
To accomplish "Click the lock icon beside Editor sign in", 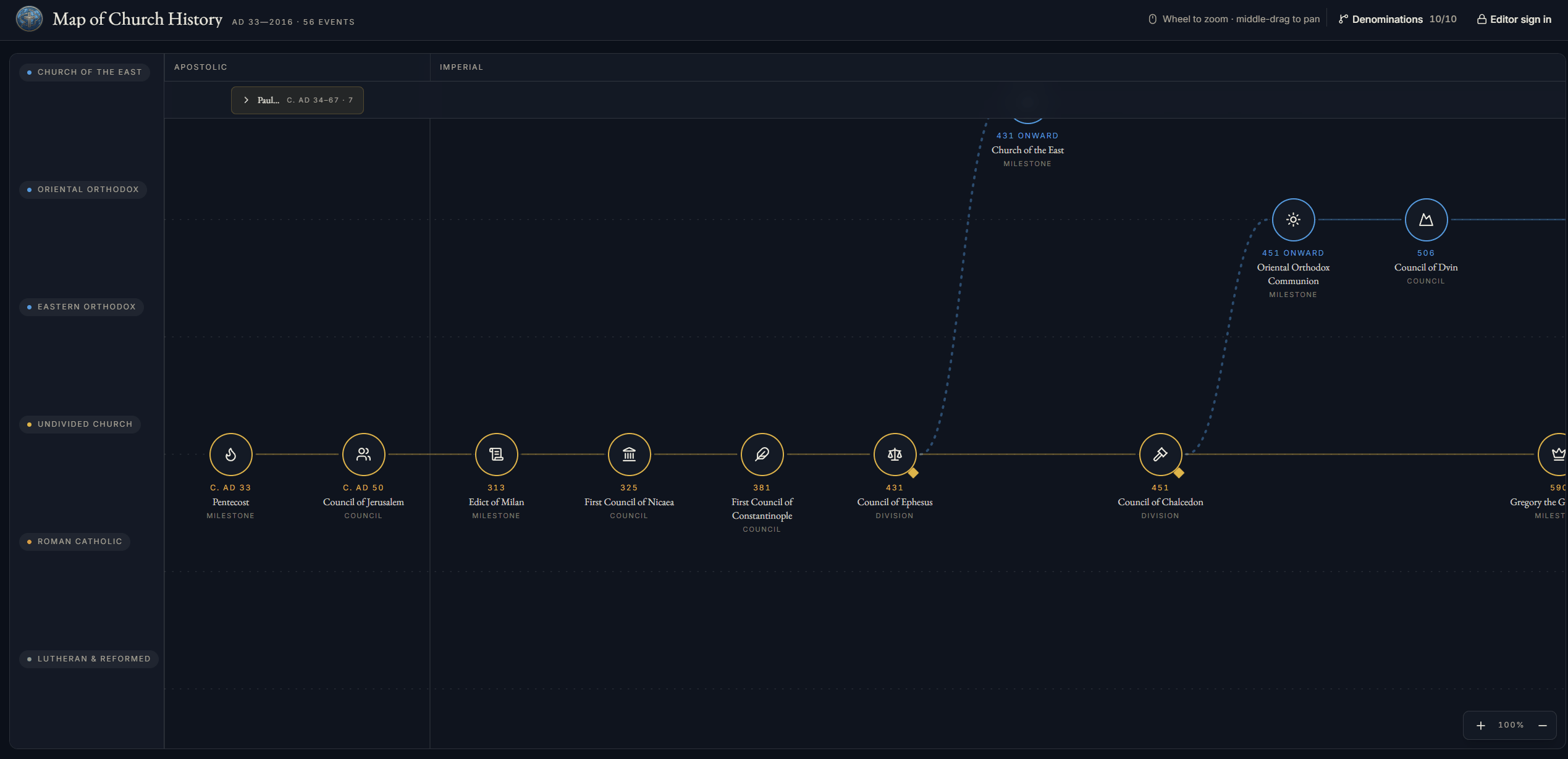I will tap(1482, 19).
